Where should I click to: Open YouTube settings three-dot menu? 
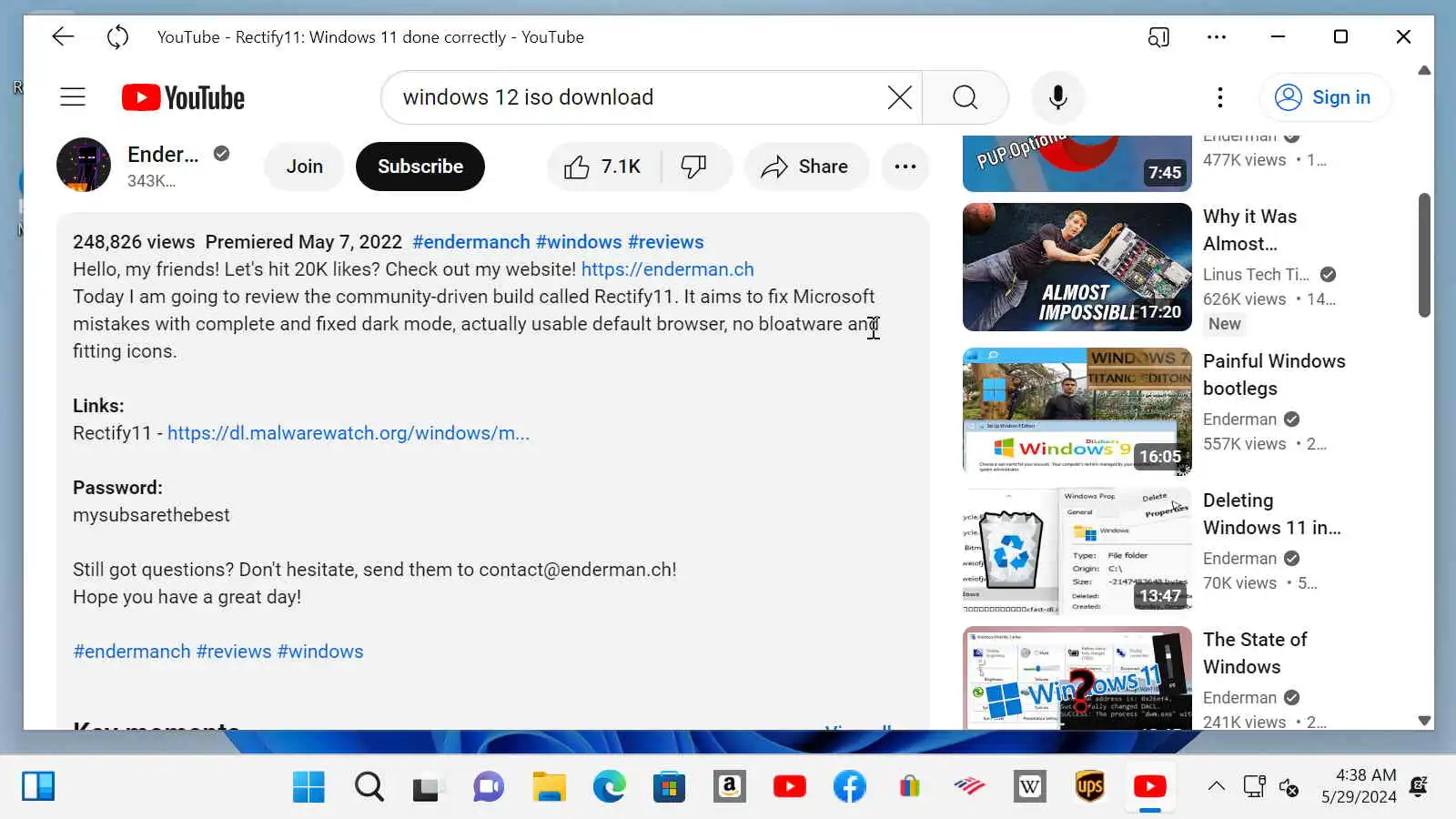(1220, 97)
